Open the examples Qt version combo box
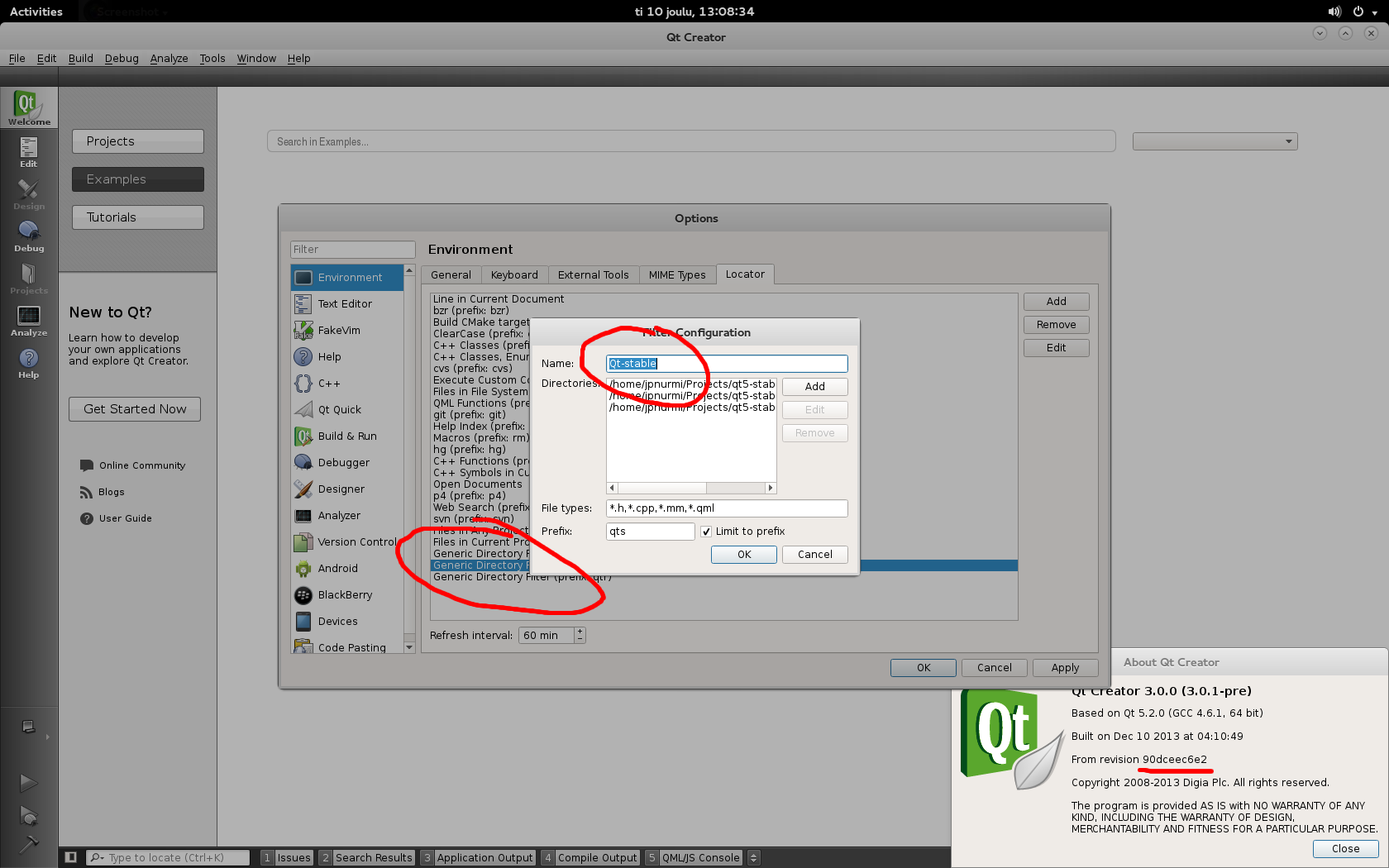1389x868 pixels. pyautogui.click(x=1215, y=141)
